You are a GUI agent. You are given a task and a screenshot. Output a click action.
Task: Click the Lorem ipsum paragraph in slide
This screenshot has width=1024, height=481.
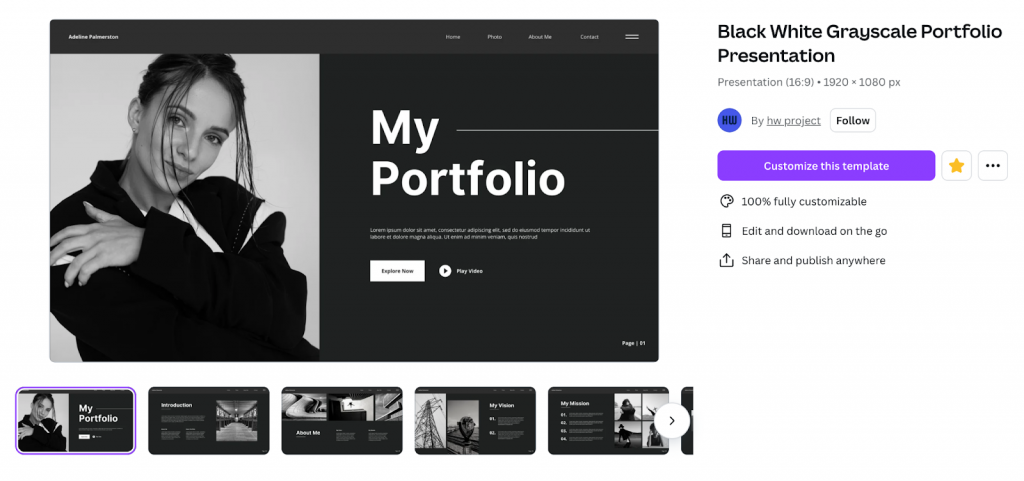[x=480, y=234]
